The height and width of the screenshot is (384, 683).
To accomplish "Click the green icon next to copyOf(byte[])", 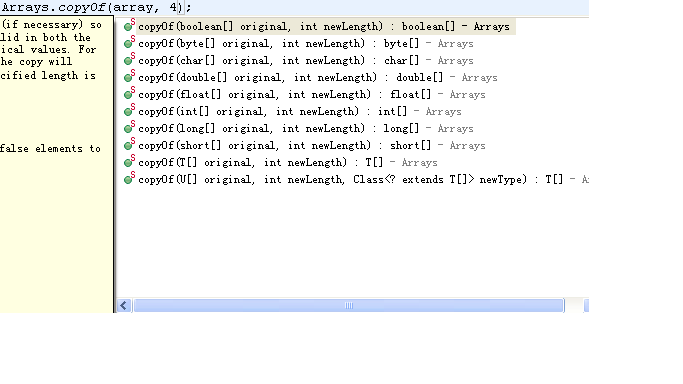I will 129,43.
